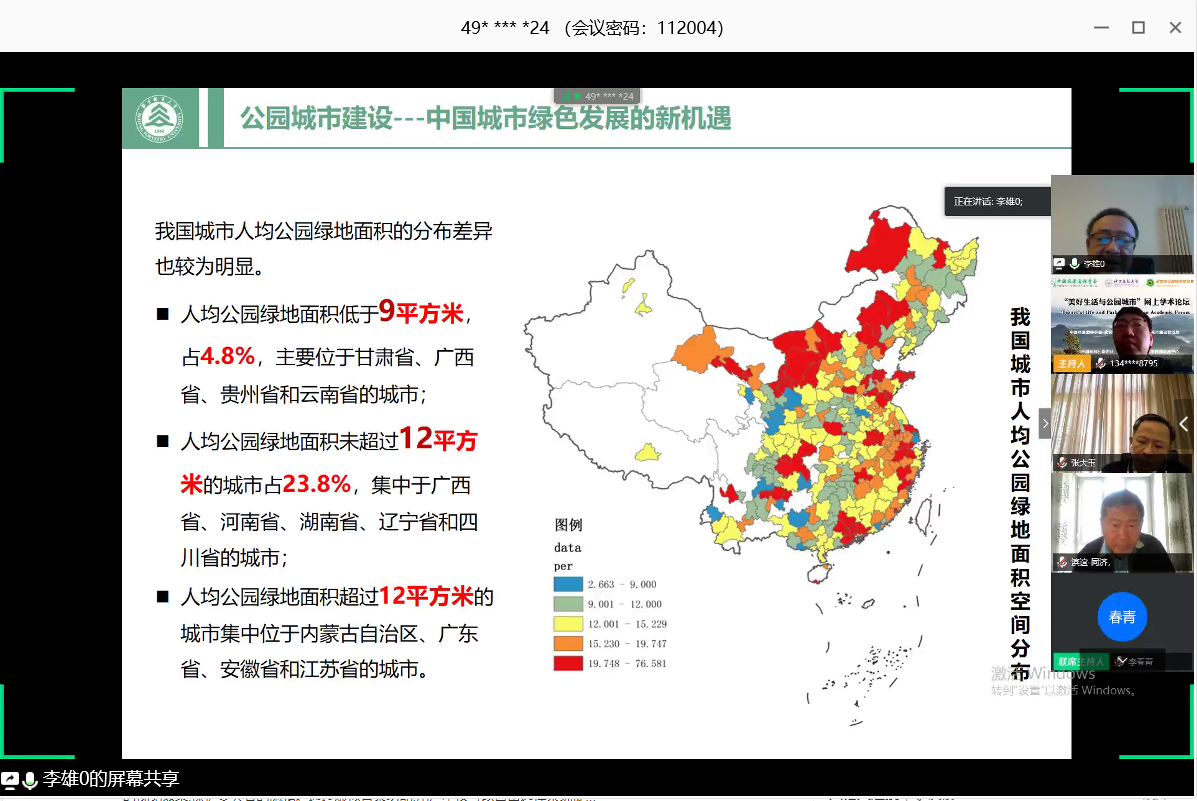The image size is (1197, 801).
Task: Click the microphone icon on 李雄0's video tile
Action: point(1075,264)
